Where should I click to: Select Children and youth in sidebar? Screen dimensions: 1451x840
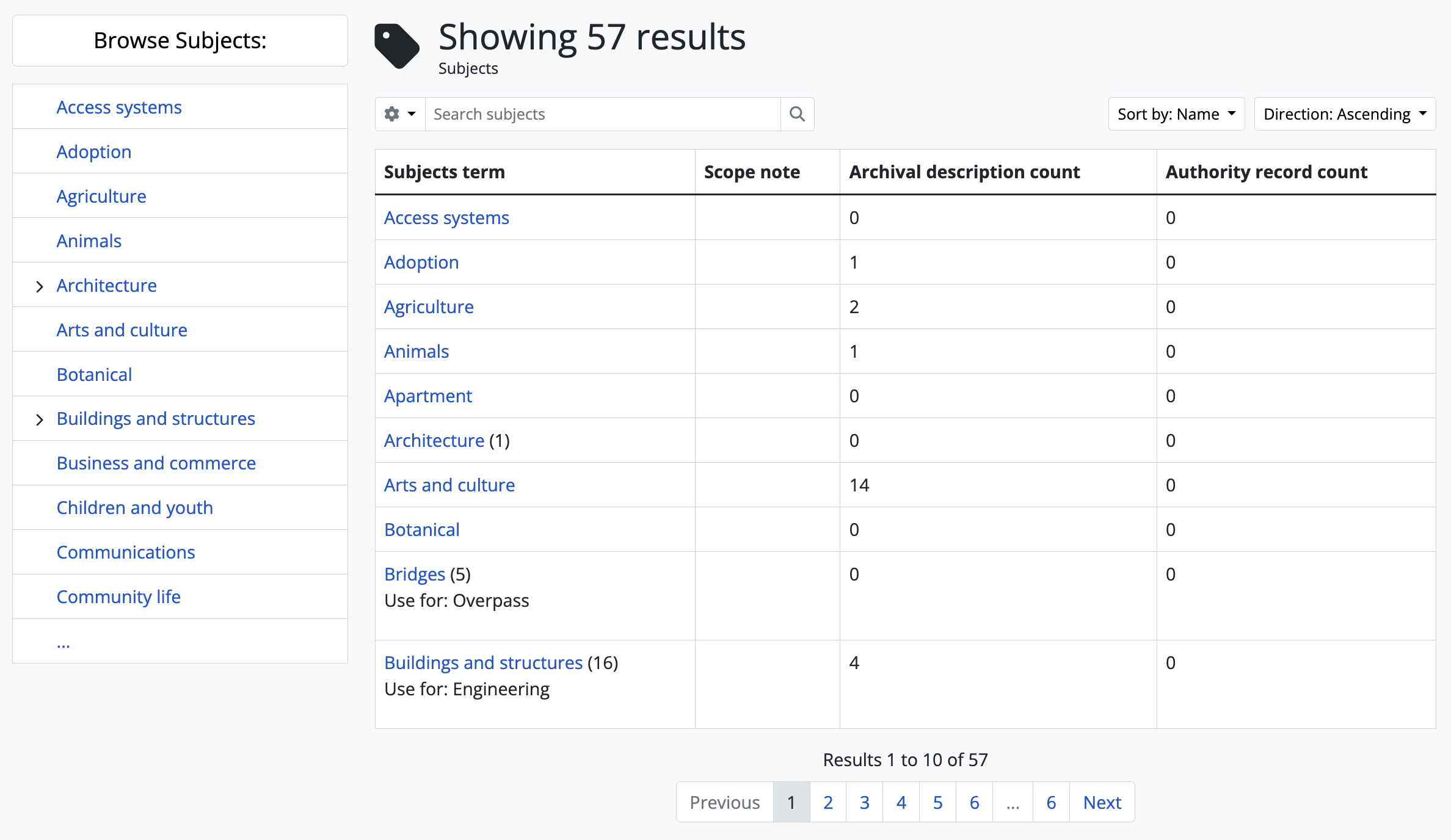pyautogui.click(x=134, y=507)
